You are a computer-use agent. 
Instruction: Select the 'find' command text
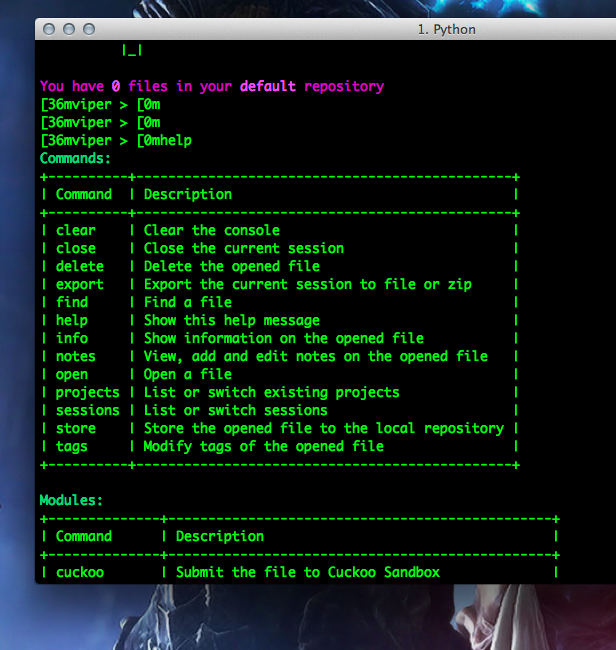click(72, 302)
